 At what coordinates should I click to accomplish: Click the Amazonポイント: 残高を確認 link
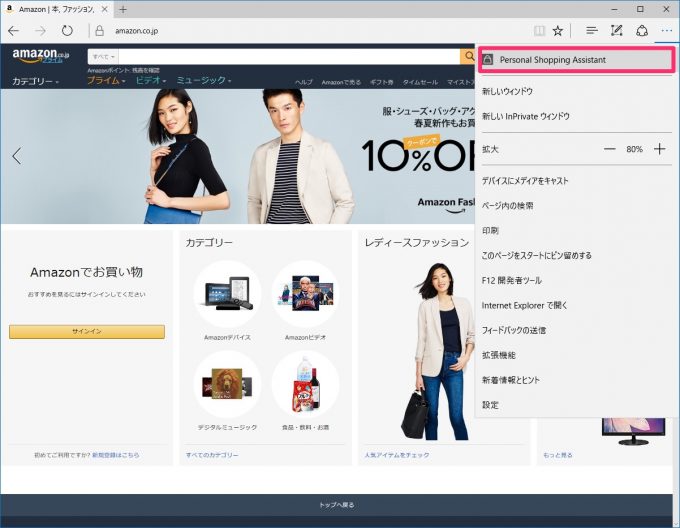[x=124, y=70]
